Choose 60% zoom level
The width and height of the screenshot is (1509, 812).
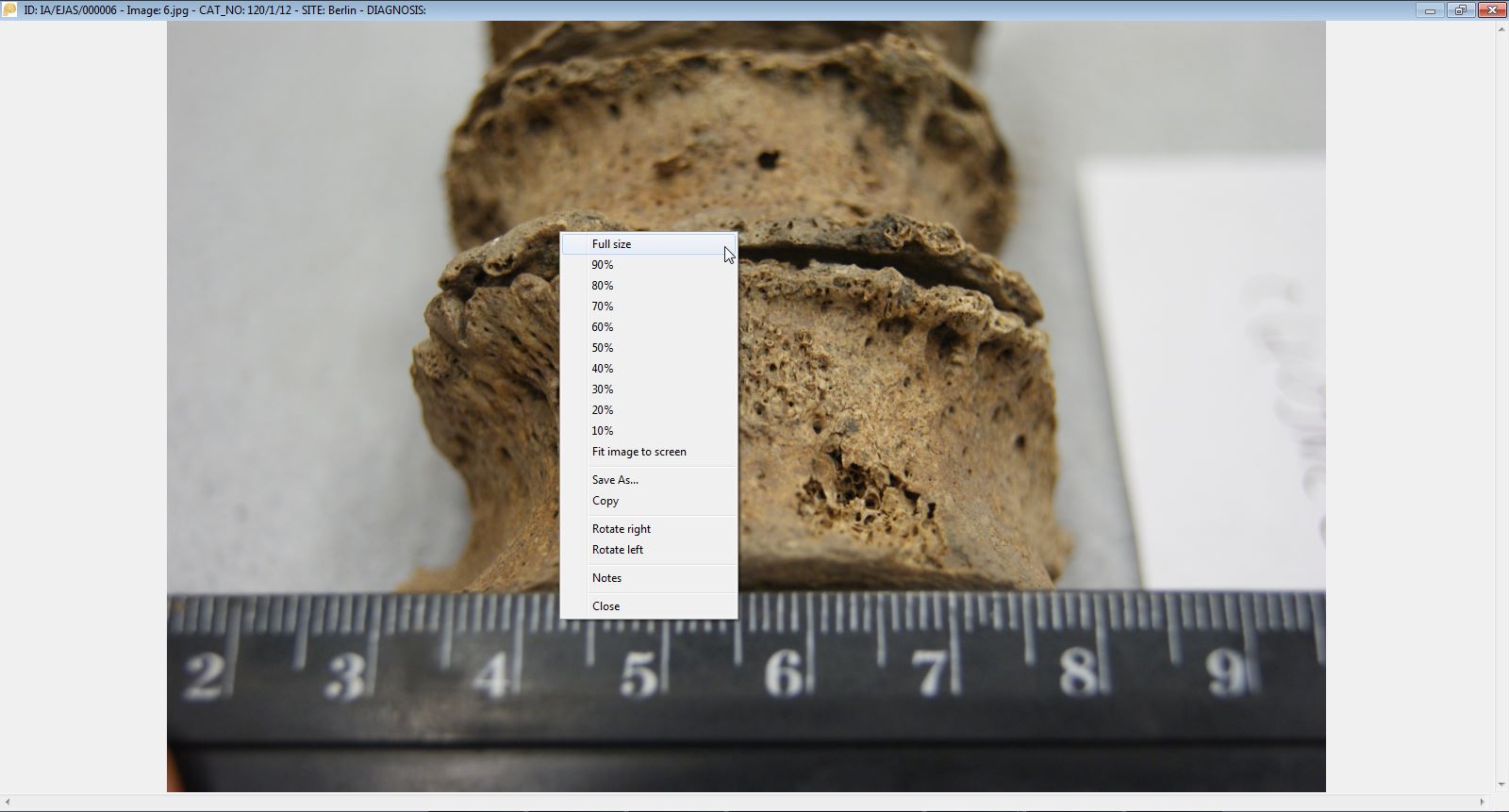(603, 327)
